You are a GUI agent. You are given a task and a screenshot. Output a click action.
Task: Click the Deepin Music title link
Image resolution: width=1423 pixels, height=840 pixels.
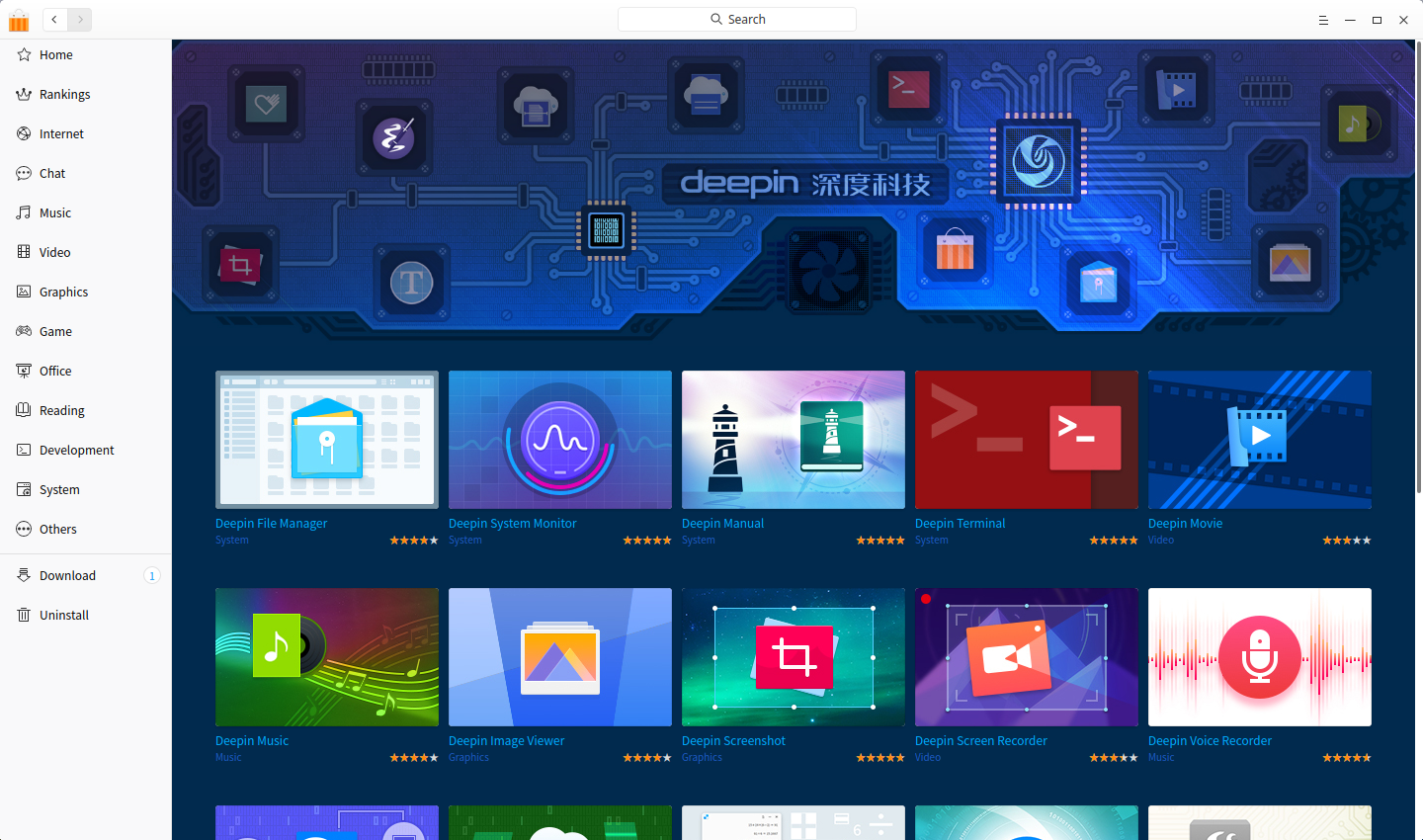252,741
